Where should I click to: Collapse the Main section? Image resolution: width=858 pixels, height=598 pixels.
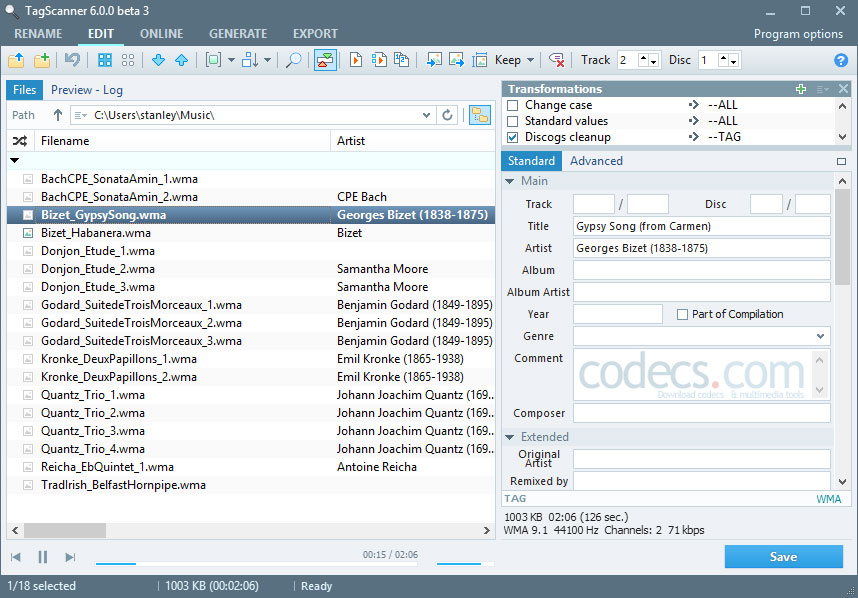509,181
